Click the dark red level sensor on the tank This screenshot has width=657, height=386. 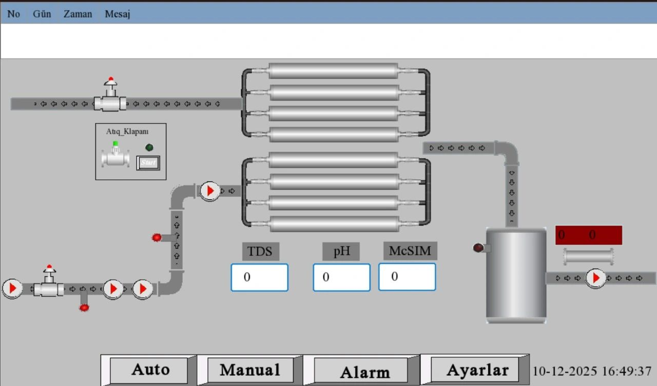[479, 248]
